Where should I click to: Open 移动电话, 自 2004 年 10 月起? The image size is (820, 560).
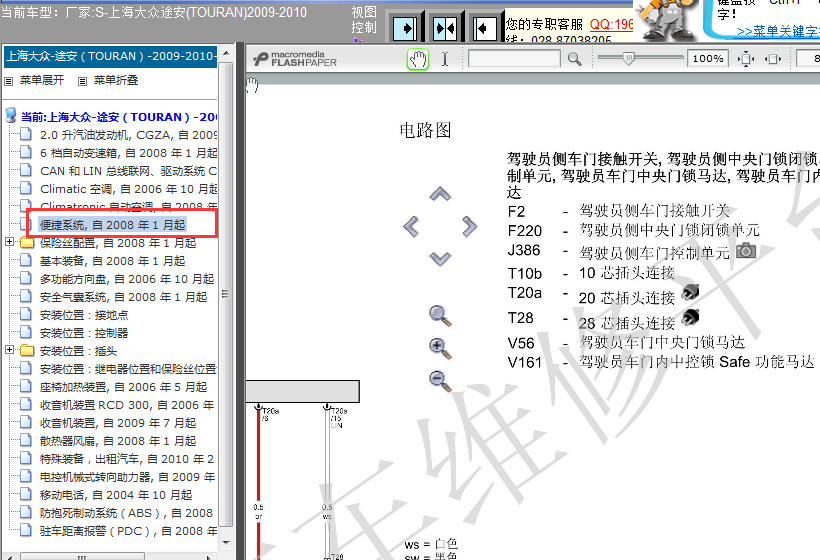pyautogui.click(x=116, y=495)
